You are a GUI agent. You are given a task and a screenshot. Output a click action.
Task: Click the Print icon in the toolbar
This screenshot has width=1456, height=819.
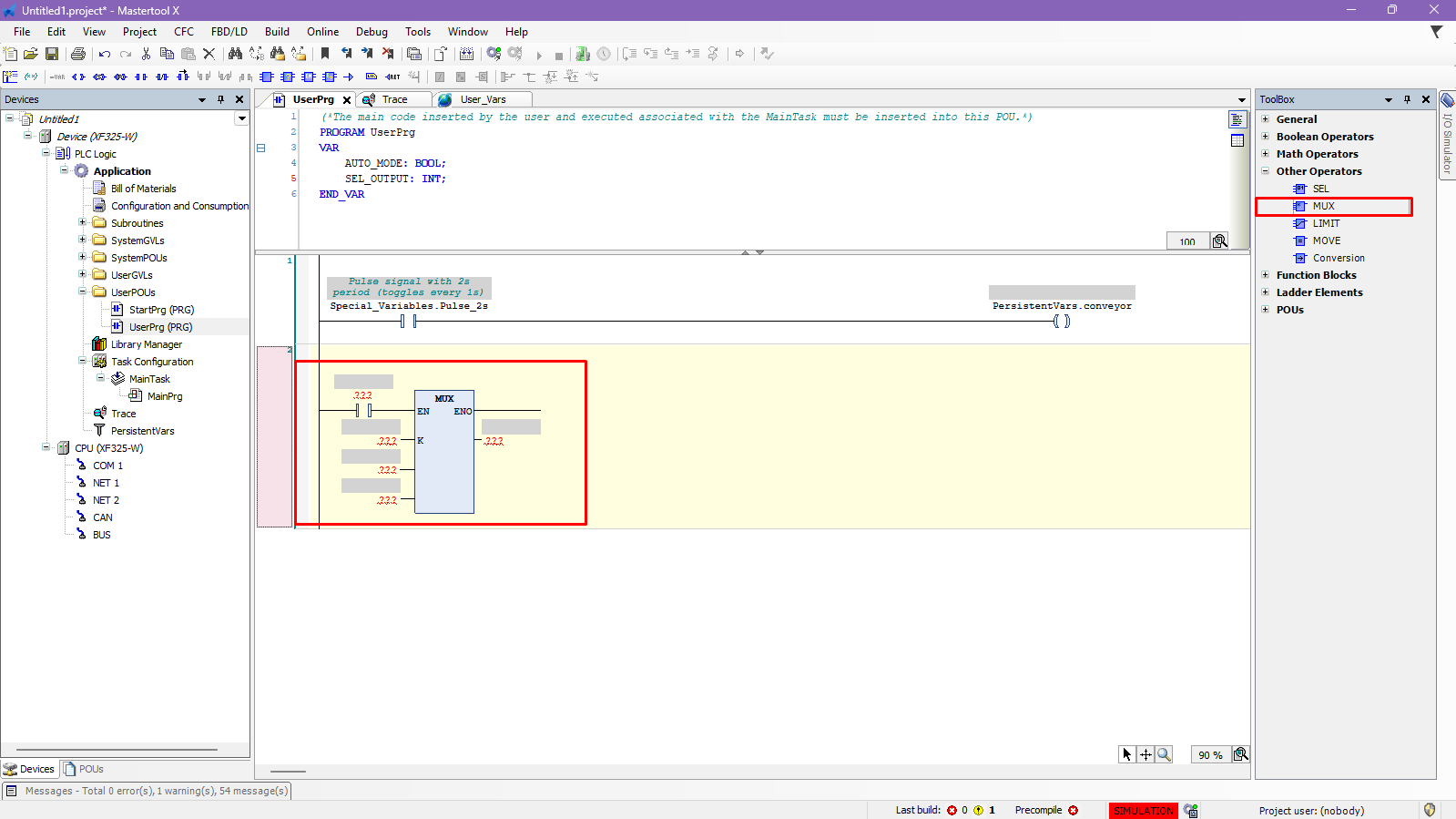[x=78, y=55]
